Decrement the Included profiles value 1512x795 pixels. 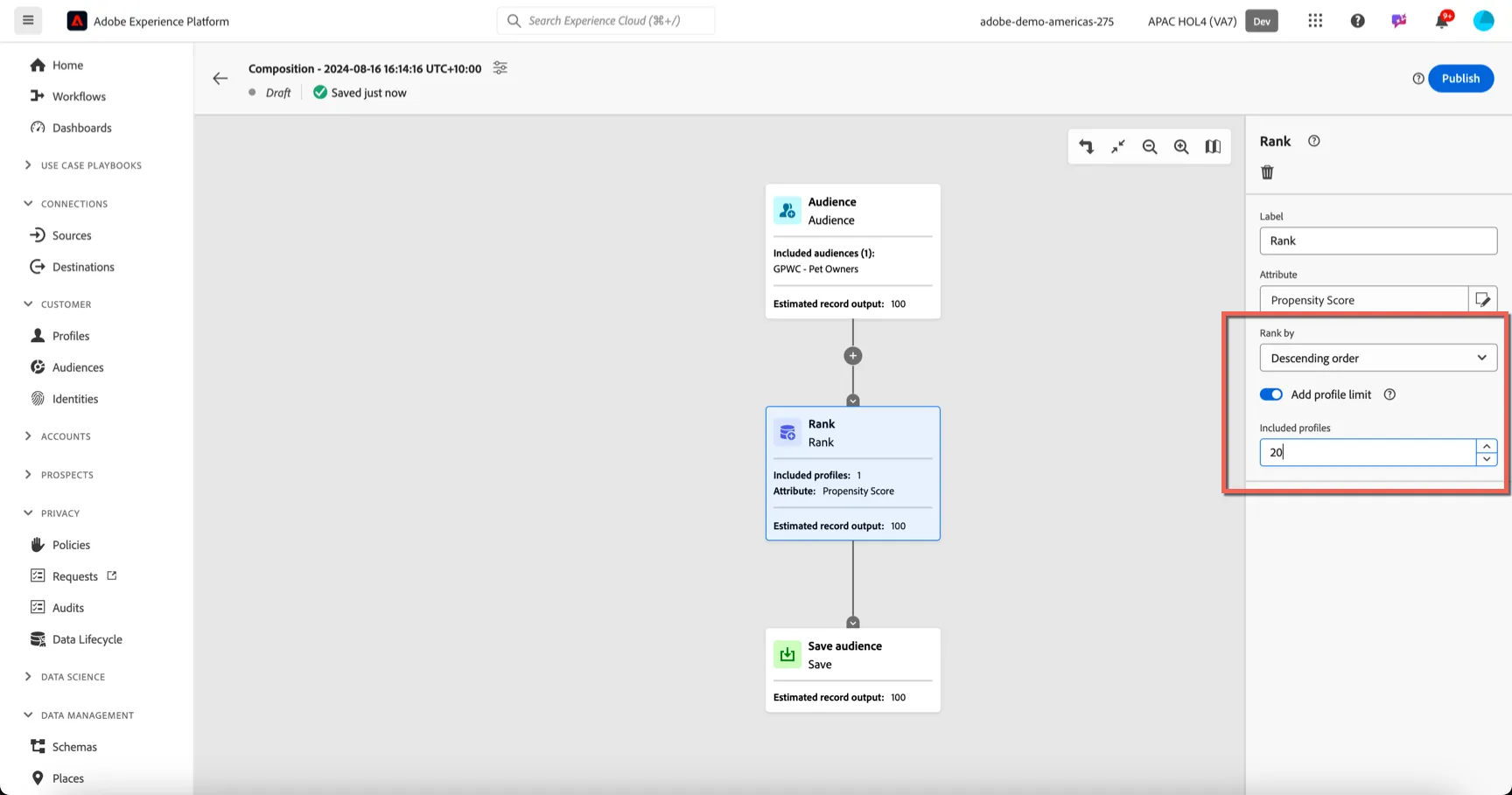(1487, 459)
